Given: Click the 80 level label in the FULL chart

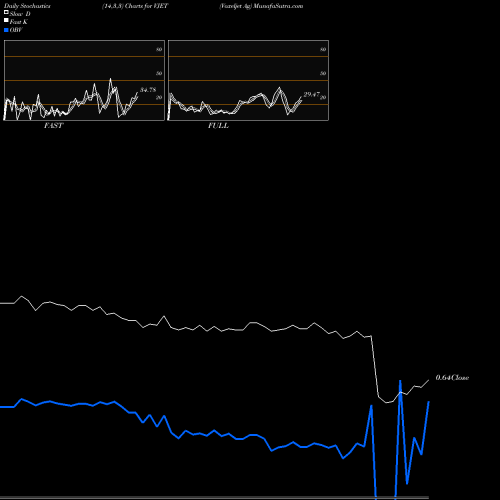Looking at the screenshot, I should coord(323,49).
